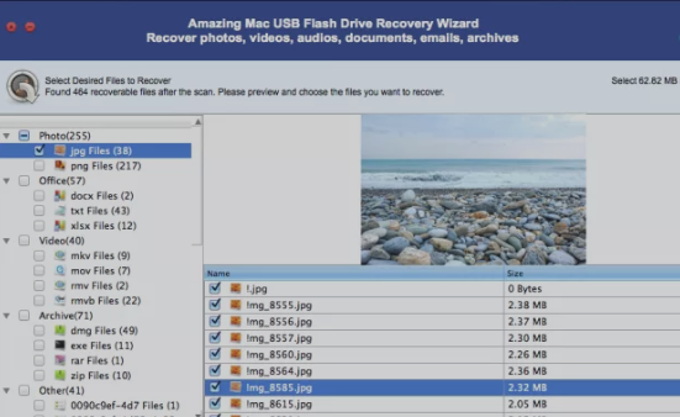Click the jpg Files type icon
Viewport: 680px width, 417px height.
coord(60,150)
